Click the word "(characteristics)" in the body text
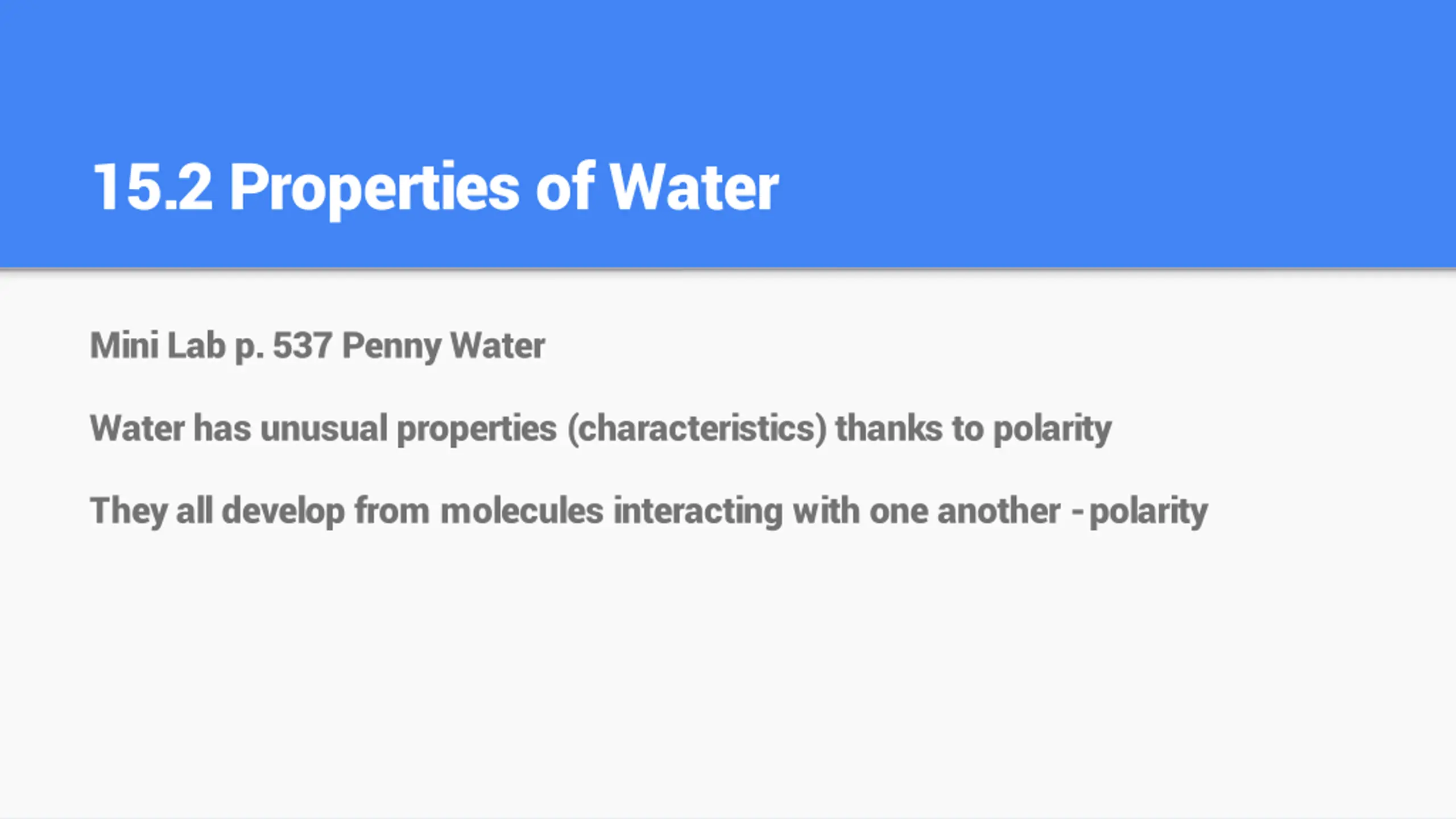Screen dimensions: 1456x819 tap(697, 428)
